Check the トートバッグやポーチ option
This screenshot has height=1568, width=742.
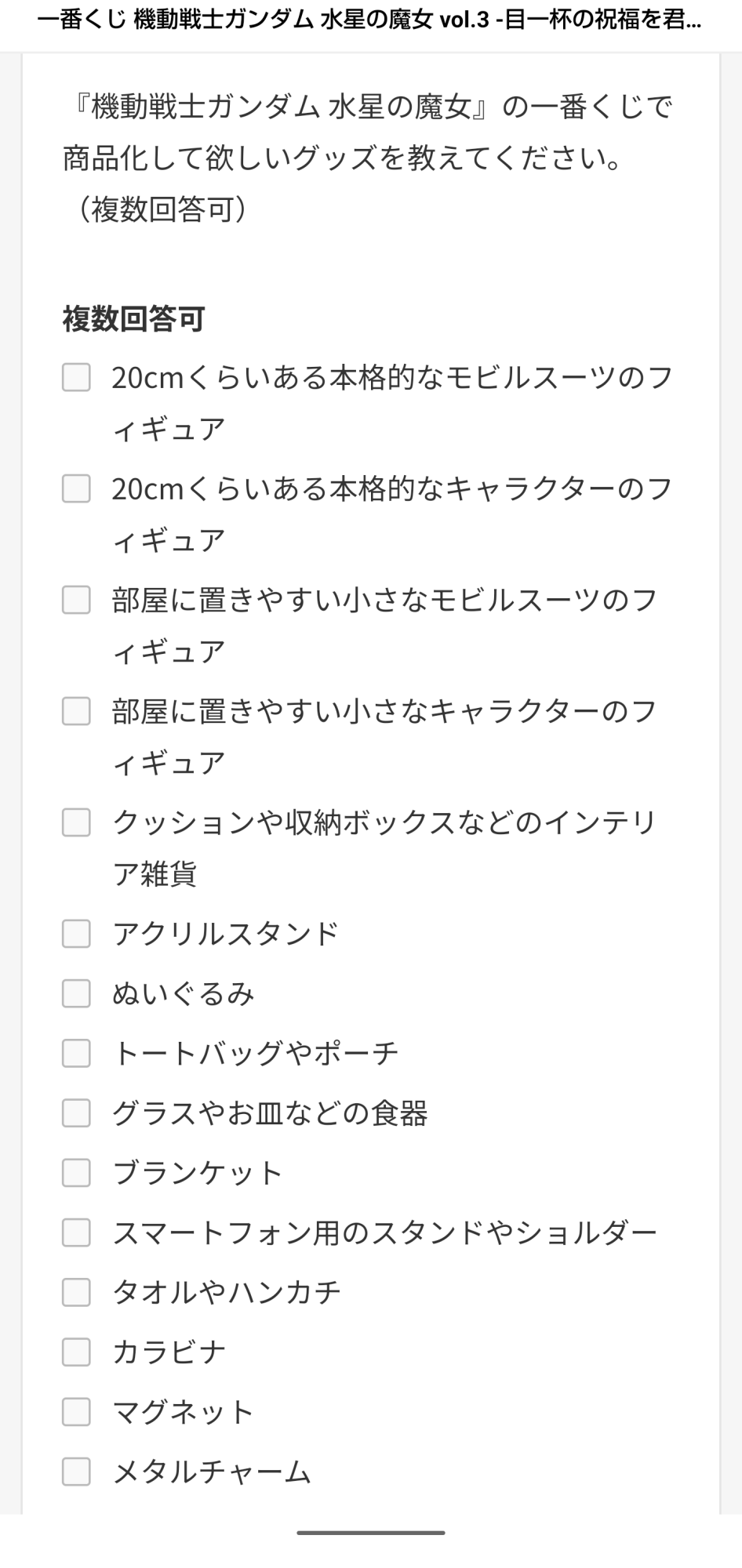point(76,1053)
